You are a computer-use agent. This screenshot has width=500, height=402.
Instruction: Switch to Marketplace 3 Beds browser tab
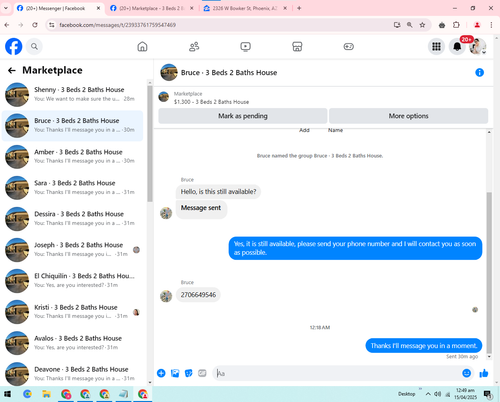[152, 8]
